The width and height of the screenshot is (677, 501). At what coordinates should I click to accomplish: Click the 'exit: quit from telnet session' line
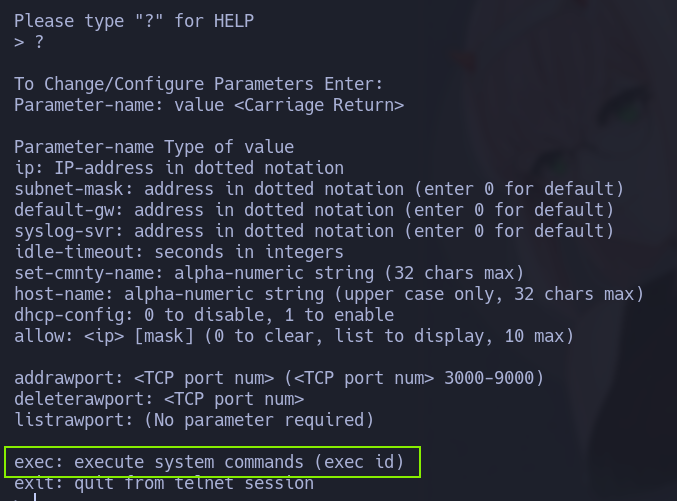pyautogui.click(x=164, y=483)
